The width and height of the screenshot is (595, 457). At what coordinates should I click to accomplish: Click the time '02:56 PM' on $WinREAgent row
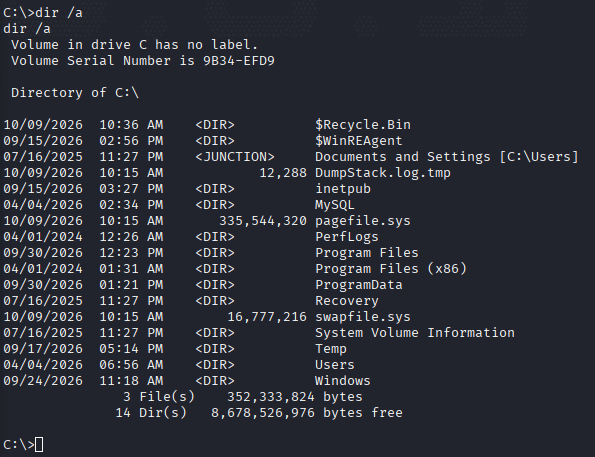coord(131,141)
